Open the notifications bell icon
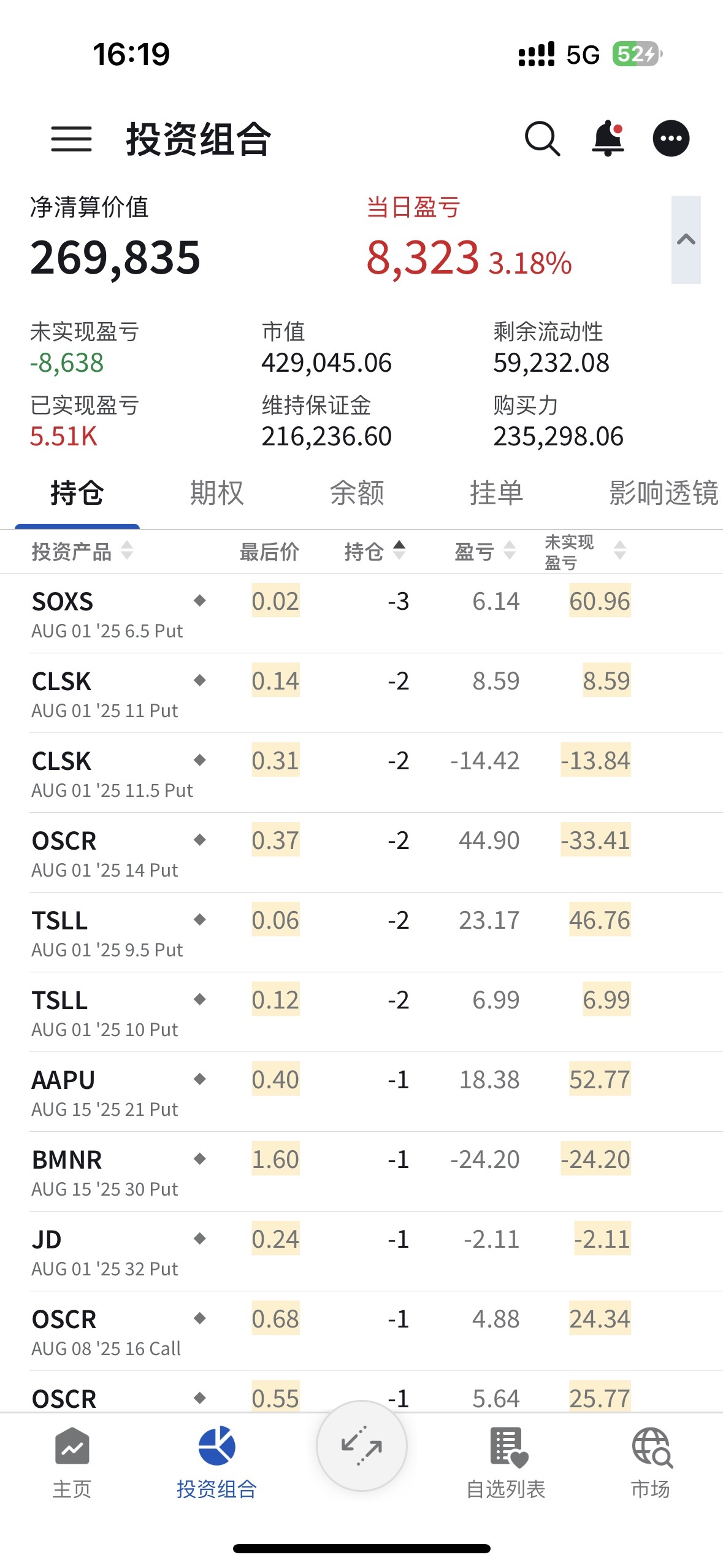723x1568 pixels. point(608,139)
